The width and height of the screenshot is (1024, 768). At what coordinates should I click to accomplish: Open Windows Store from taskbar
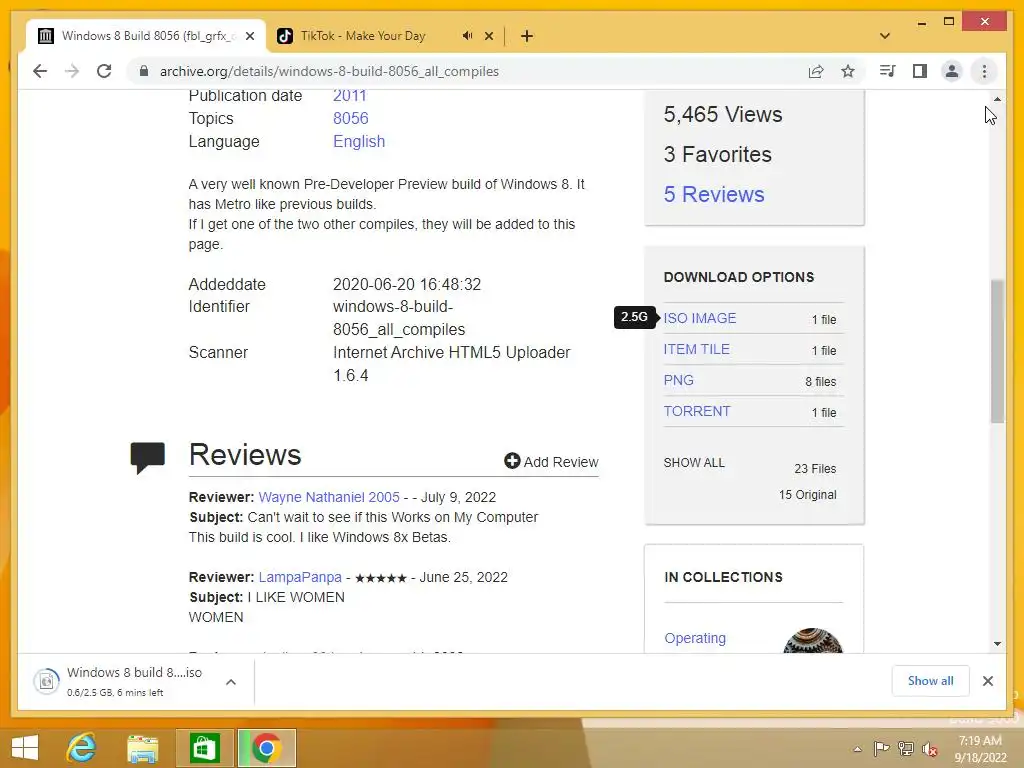pos(204,748)
